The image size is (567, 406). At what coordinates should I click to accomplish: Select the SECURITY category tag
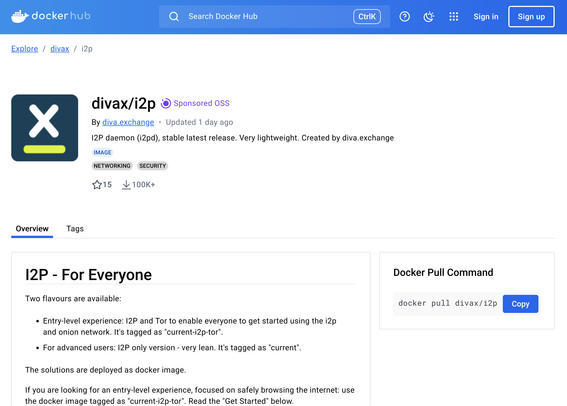tap(152, 166)
